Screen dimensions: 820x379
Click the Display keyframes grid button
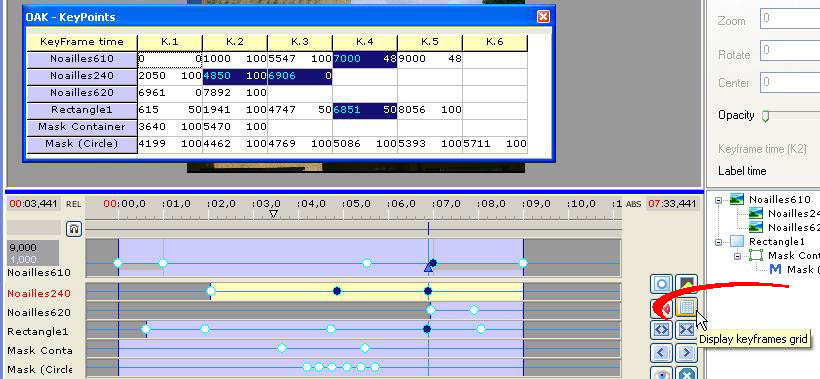point(686,308)
